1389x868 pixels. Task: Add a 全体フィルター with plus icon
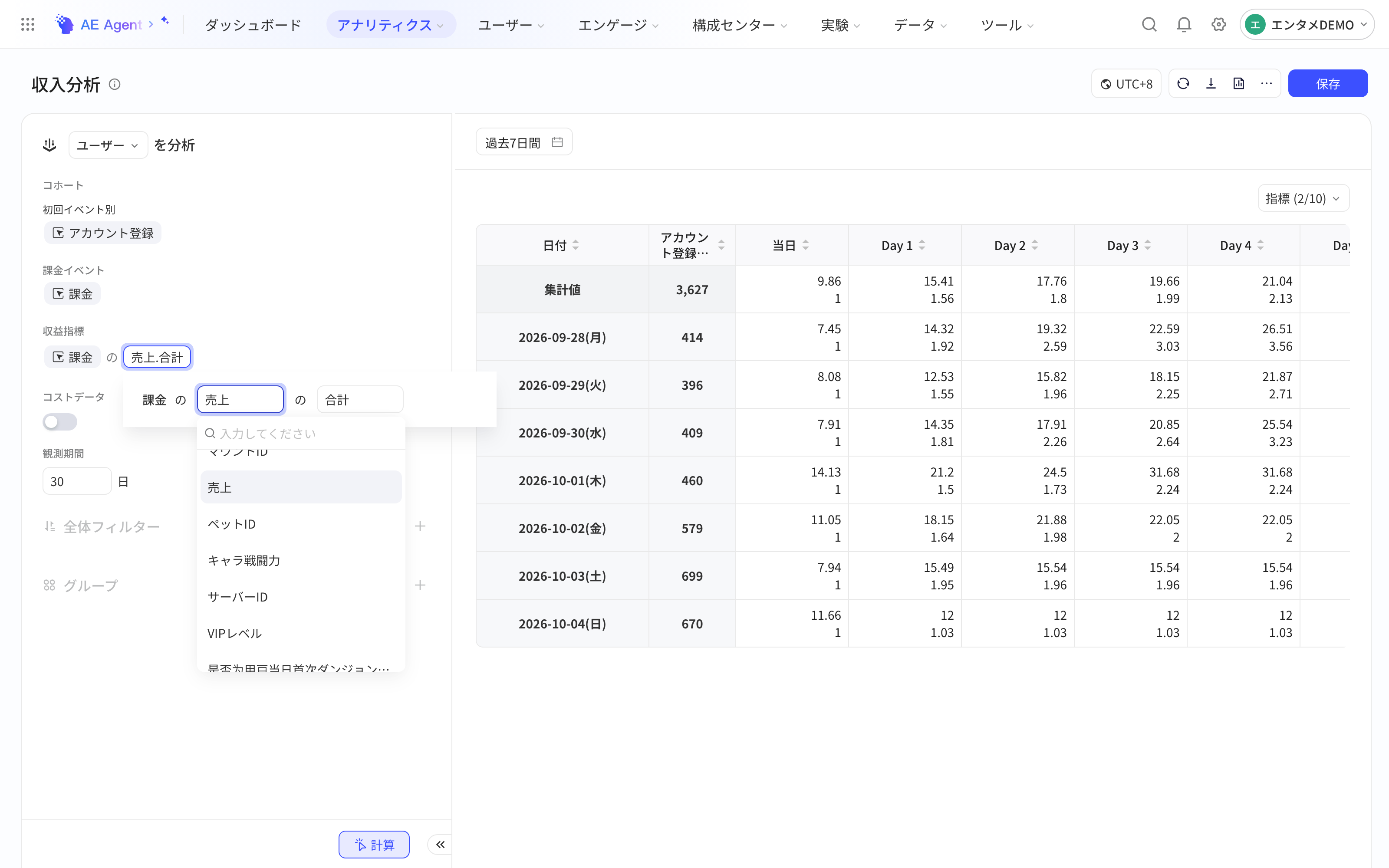point(420,526)
